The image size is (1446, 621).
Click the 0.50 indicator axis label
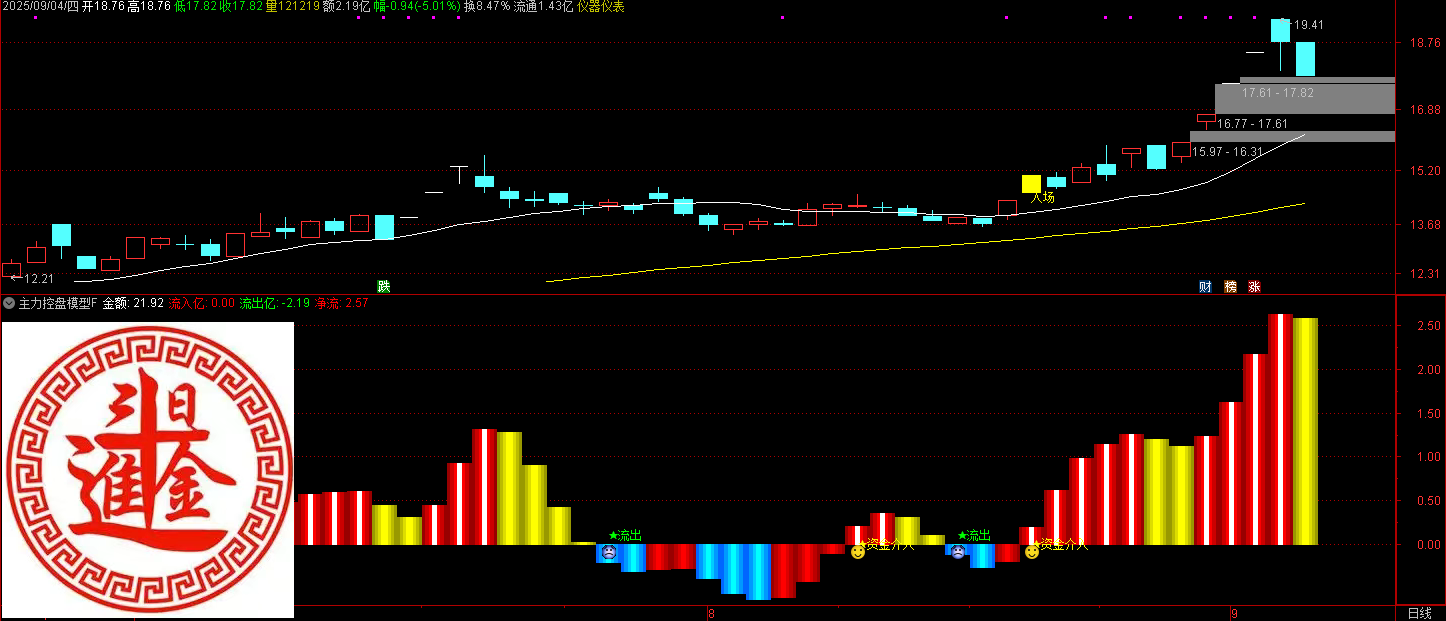1427,501
